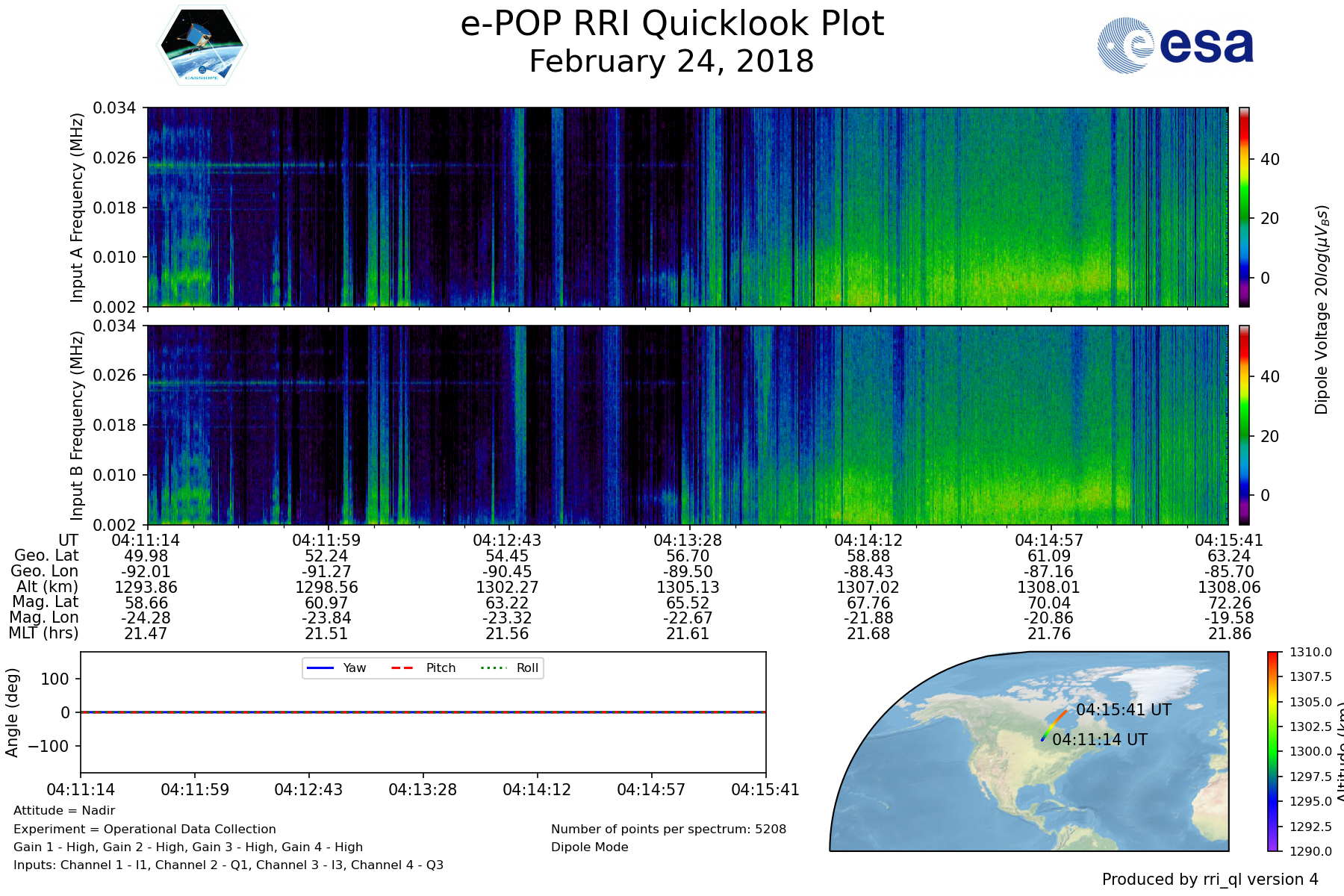Click the "e-POP RRI Quicklook Plot" title
1344x896 pixels.
[672, 24]
